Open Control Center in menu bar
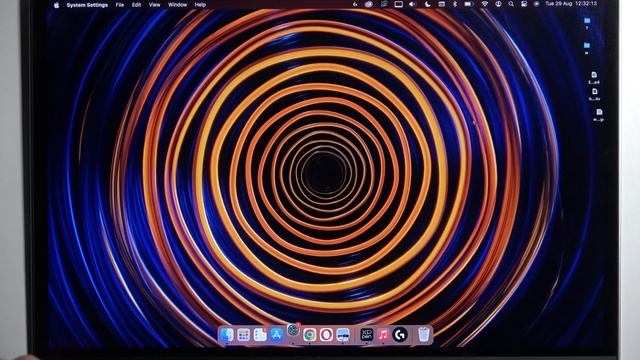The height and width of the screenshot is (360, 640). tap(524, 4)
